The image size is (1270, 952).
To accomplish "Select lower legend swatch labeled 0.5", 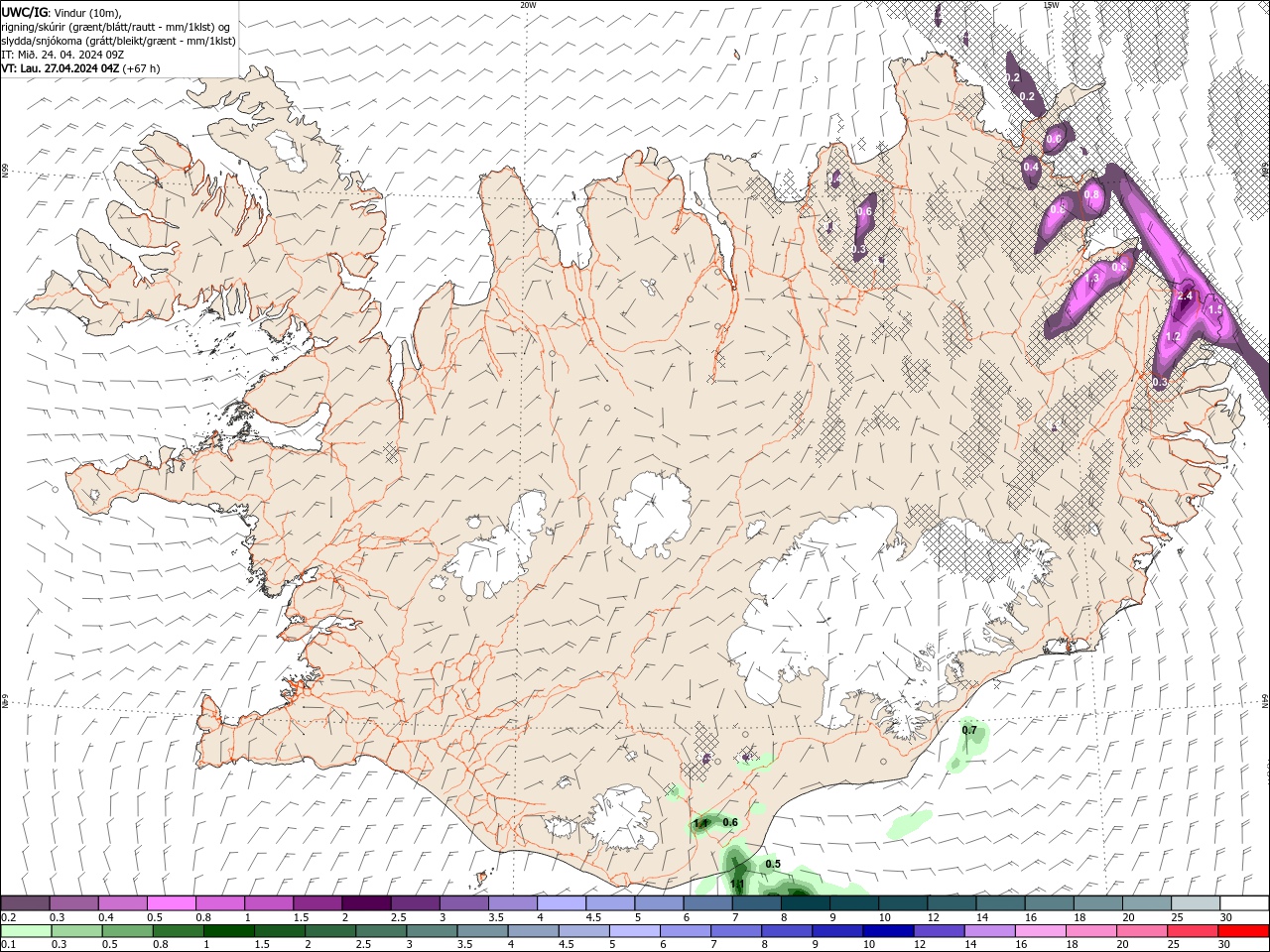I will point(127,931).
